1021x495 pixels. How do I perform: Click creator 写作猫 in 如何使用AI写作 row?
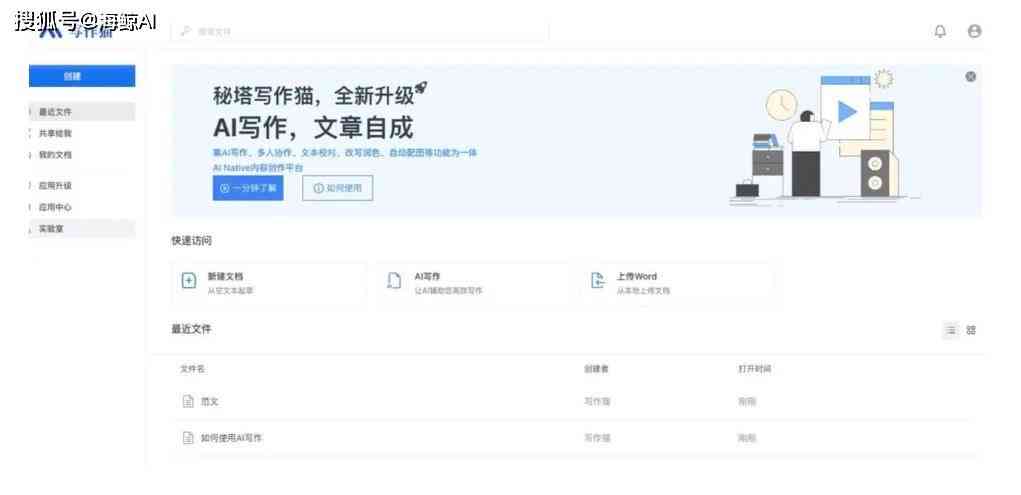click(x=596, y=438)
